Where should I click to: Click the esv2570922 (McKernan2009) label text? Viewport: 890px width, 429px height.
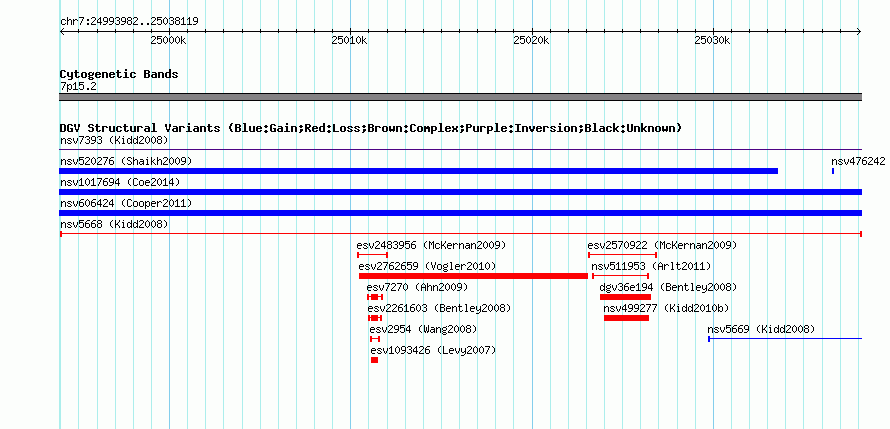coord(662,245)
